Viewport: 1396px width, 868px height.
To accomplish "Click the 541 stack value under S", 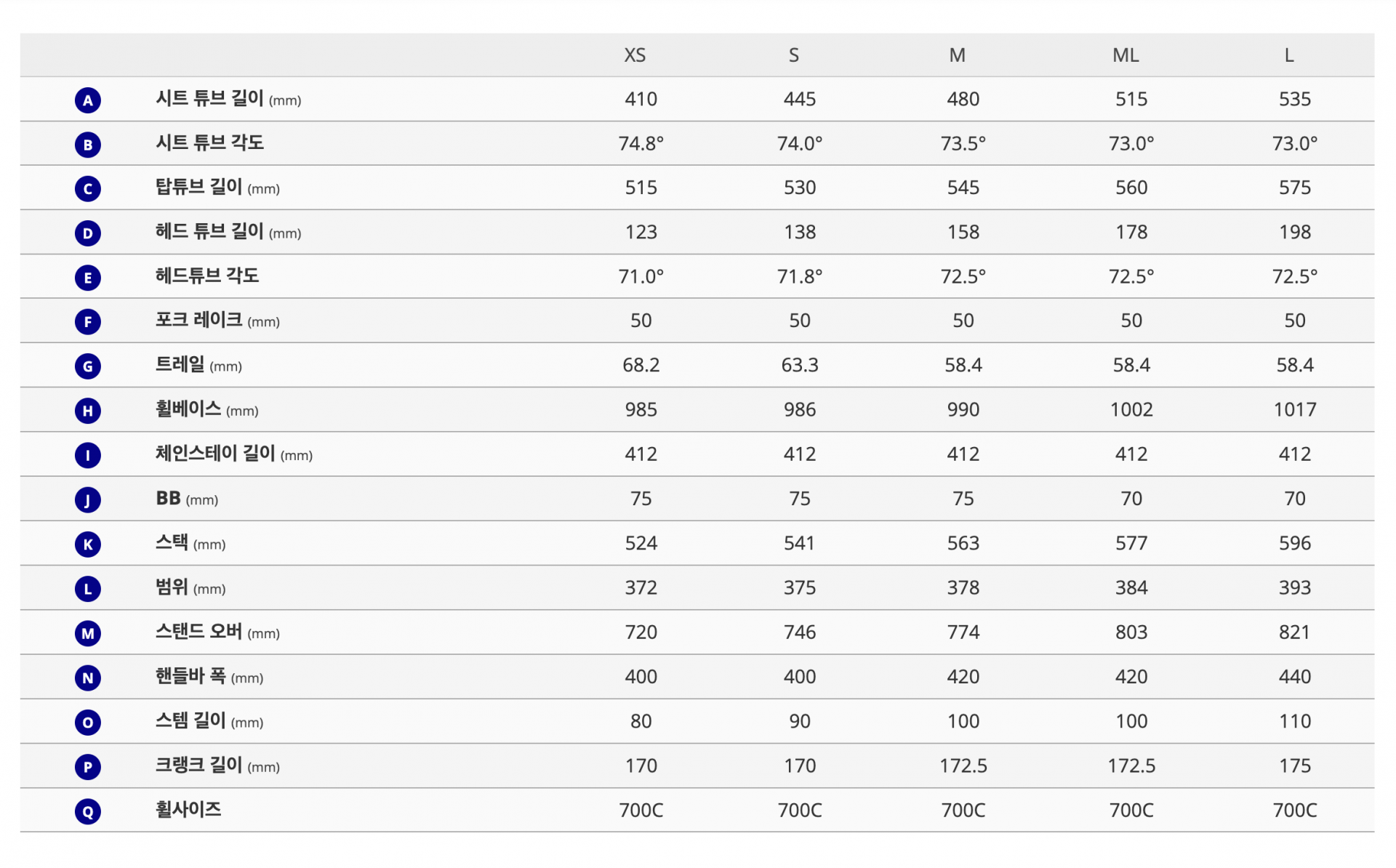I will click(799, 543).
